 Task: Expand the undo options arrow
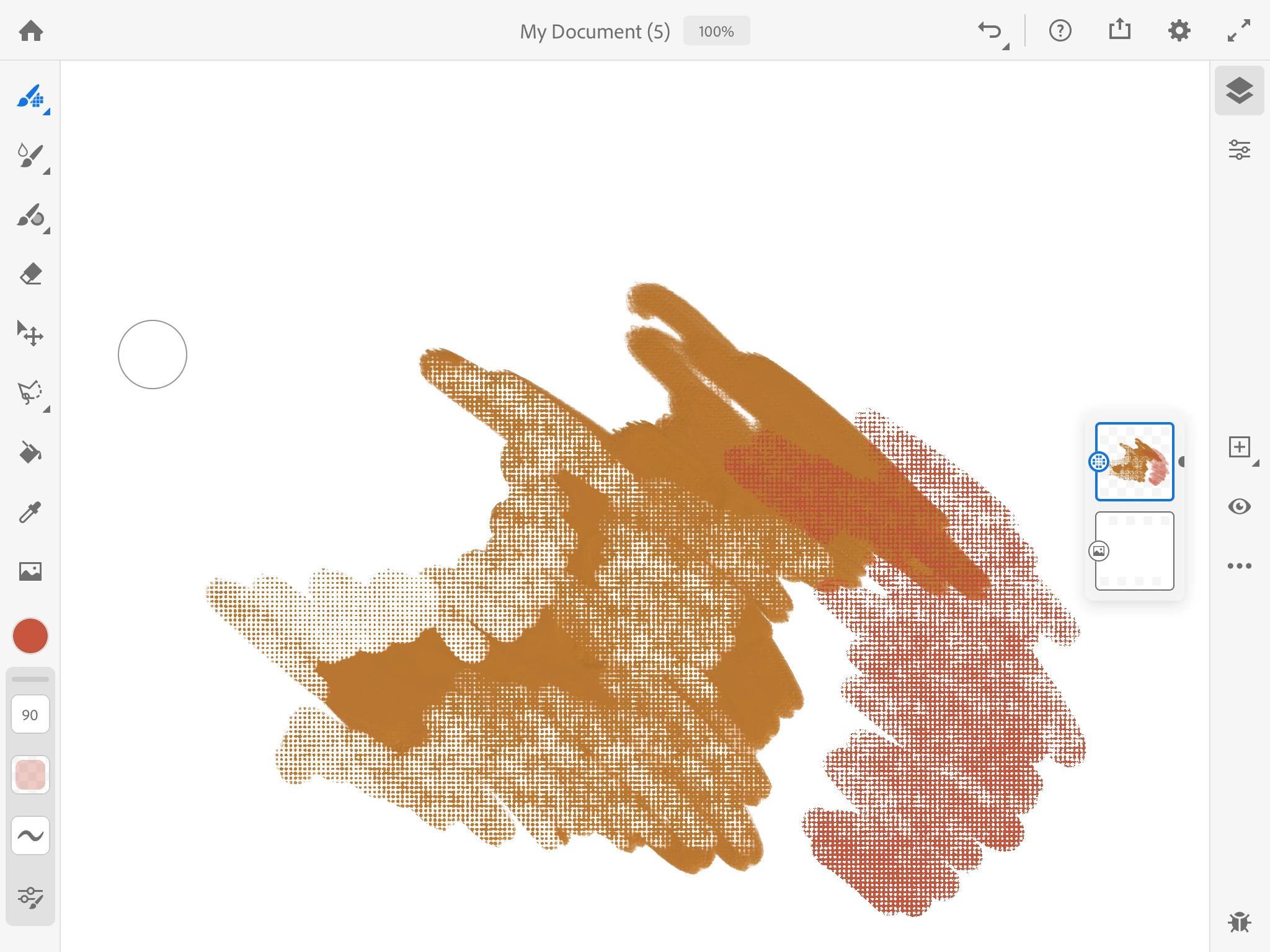1005,46
